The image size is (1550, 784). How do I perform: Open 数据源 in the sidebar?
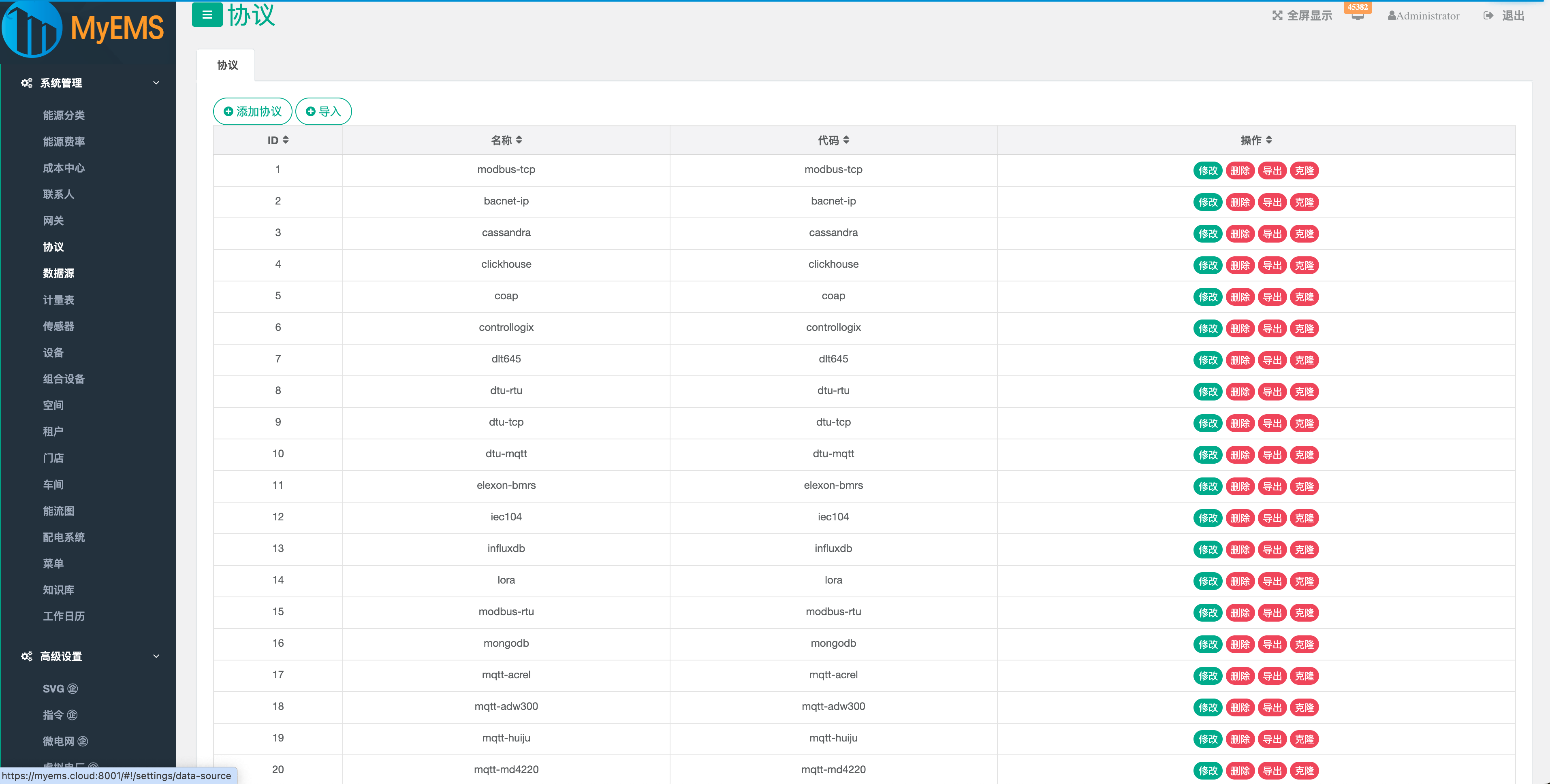(58, 273)
